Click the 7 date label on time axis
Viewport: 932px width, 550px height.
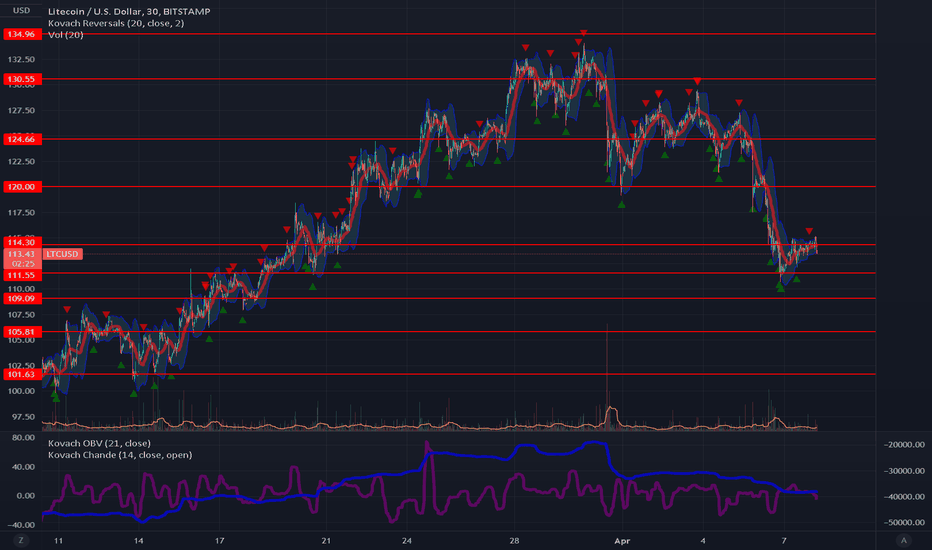pos(784,540)
